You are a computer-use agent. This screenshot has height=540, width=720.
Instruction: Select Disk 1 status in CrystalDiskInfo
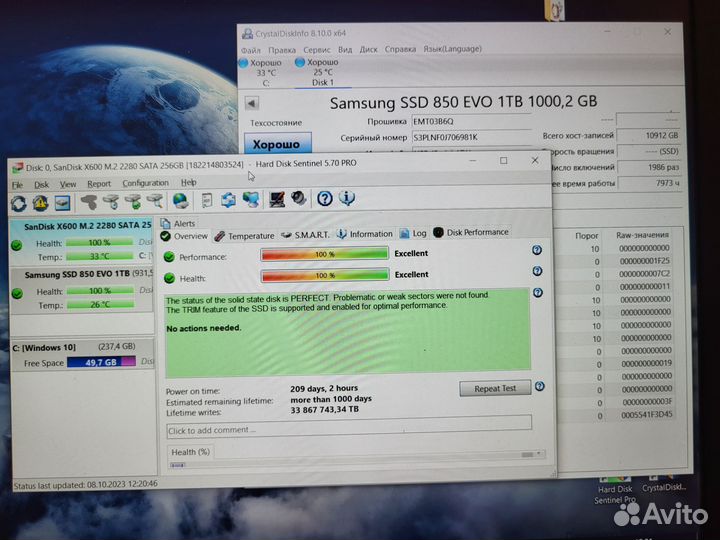tap(323, 72)
